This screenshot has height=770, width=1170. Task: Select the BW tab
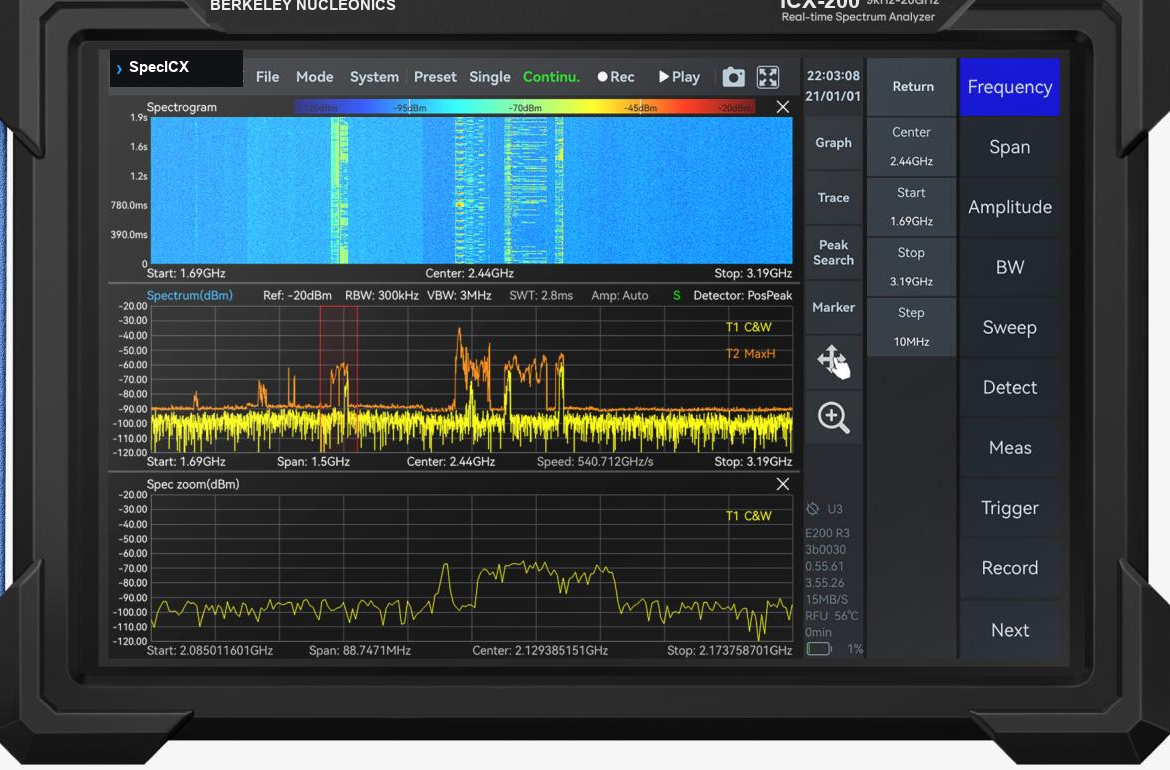click(1010, 267)
